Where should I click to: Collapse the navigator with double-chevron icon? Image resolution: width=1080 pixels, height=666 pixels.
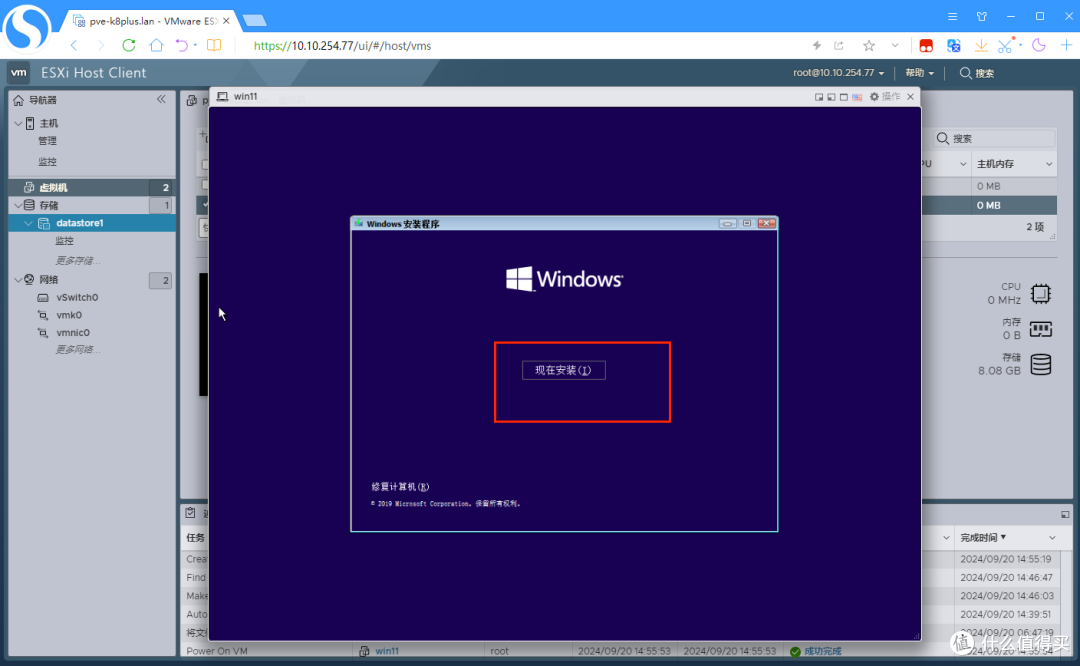click(x=161, y=99)
